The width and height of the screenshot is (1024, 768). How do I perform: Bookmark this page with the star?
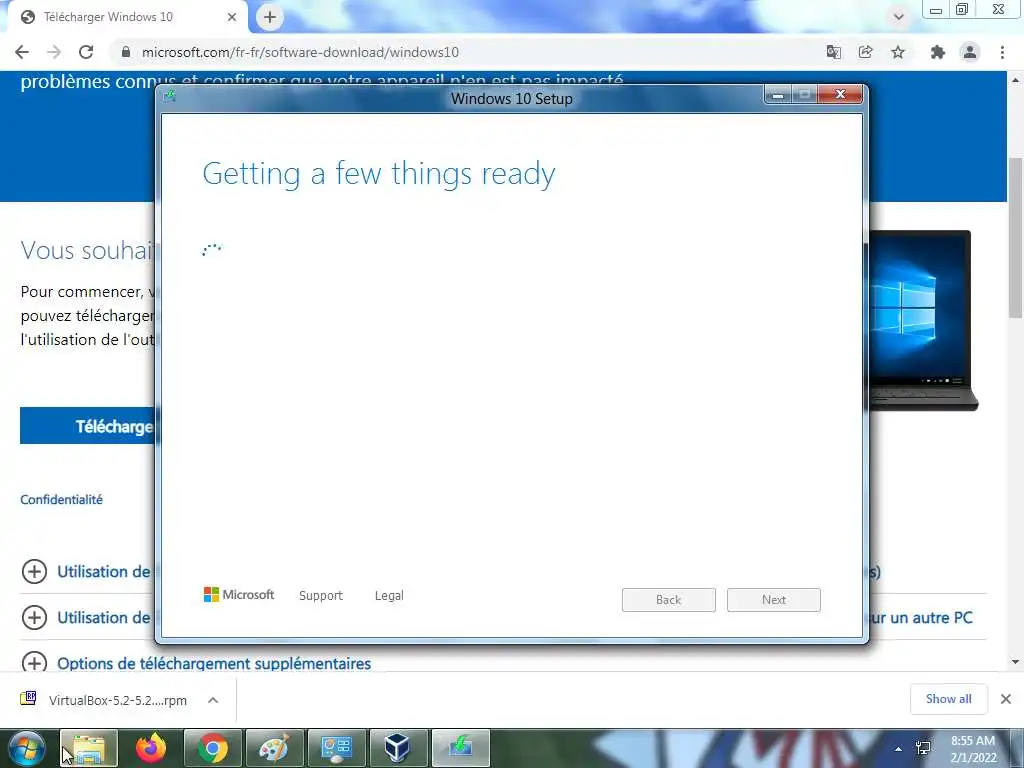tap(898, 52)
